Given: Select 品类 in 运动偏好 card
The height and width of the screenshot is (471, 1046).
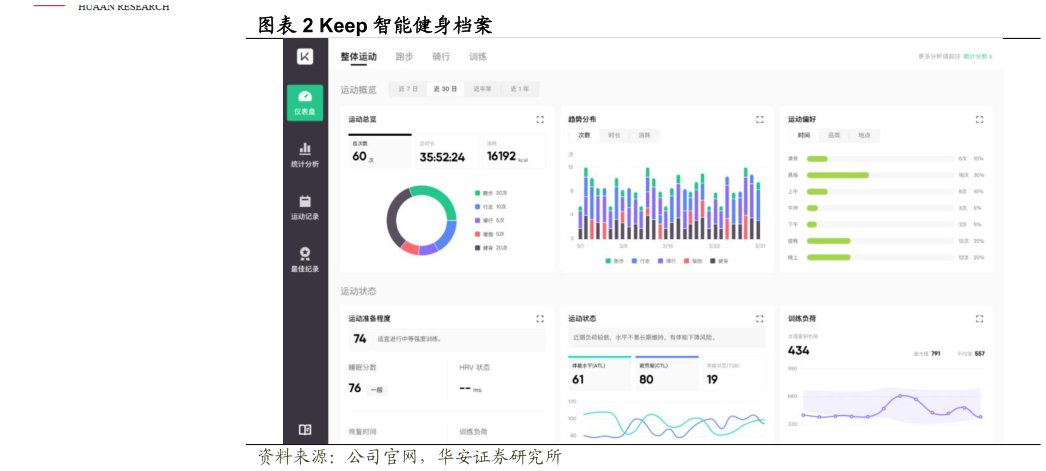Looking at the screenshot, I should [x=834, y=135].
